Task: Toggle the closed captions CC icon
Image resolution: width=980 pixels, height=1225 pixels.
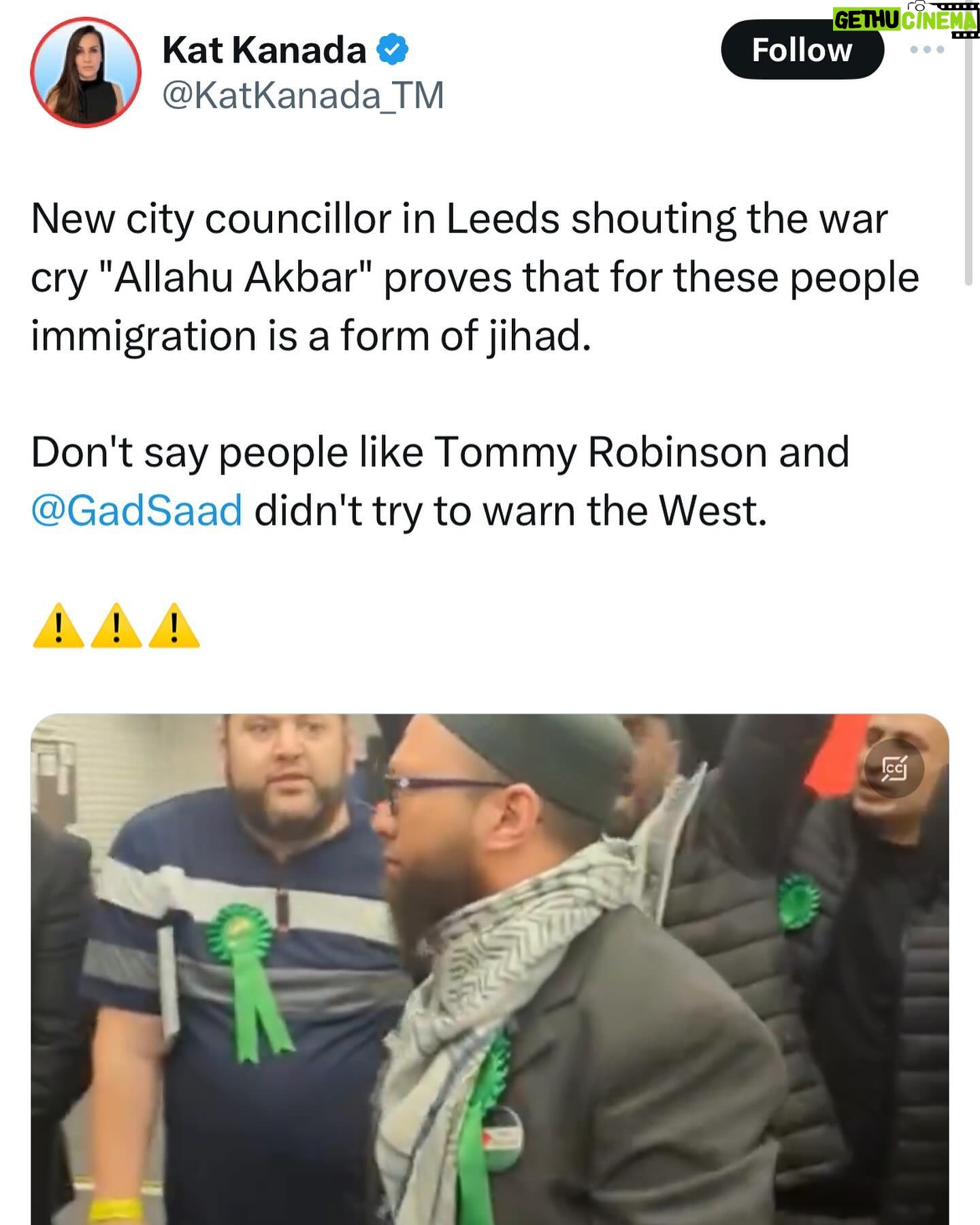Action: pyautogui.click(x=894, y=769)
